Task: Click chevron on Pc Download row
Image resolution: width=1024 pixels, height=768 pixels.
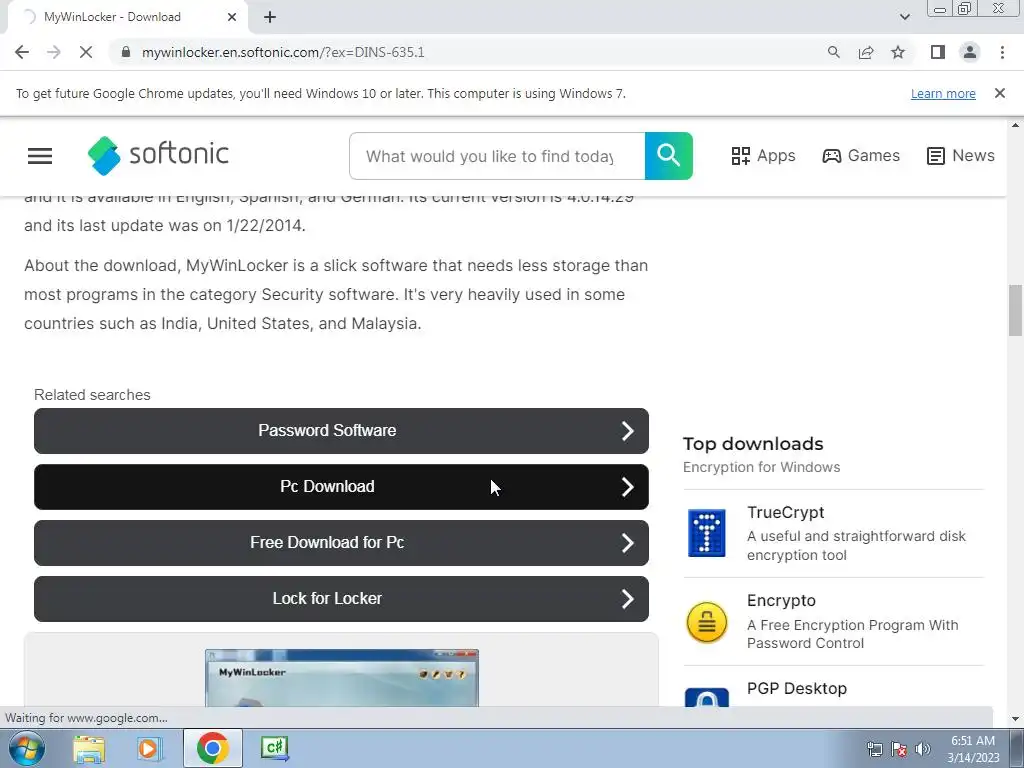Action: [627, 487]
